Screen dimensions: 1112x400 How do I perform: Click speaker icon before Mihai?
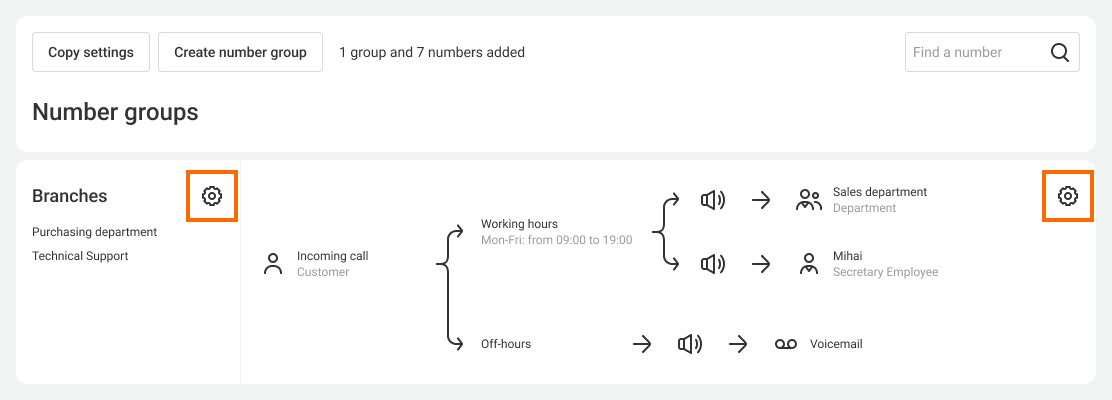(x=713, y=264)
